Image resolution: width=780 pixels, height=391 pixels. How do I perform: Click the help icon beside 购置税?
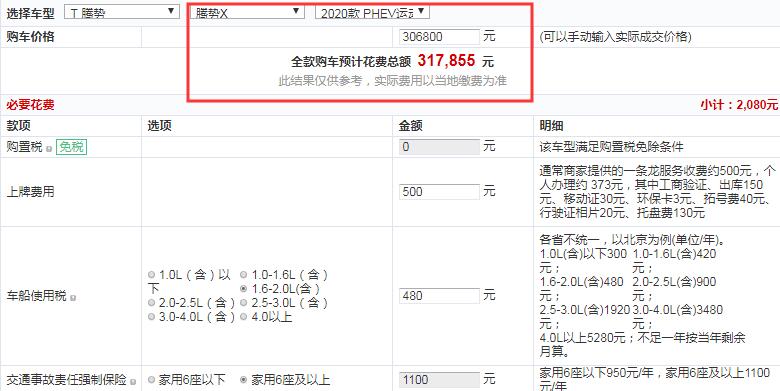coord(49,149)
